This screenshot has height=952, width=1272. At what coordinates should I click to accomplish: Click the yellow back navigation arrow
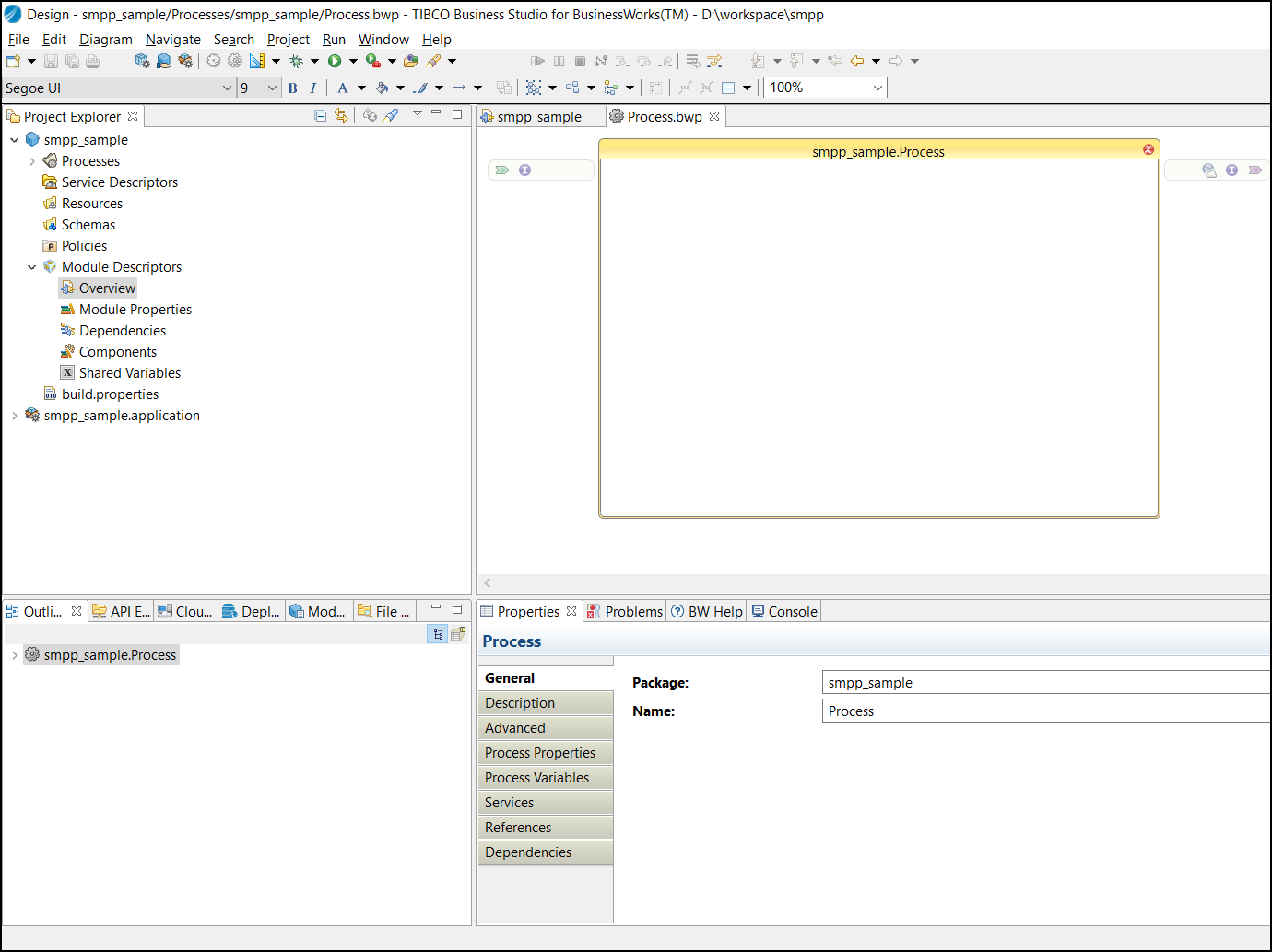857,61
